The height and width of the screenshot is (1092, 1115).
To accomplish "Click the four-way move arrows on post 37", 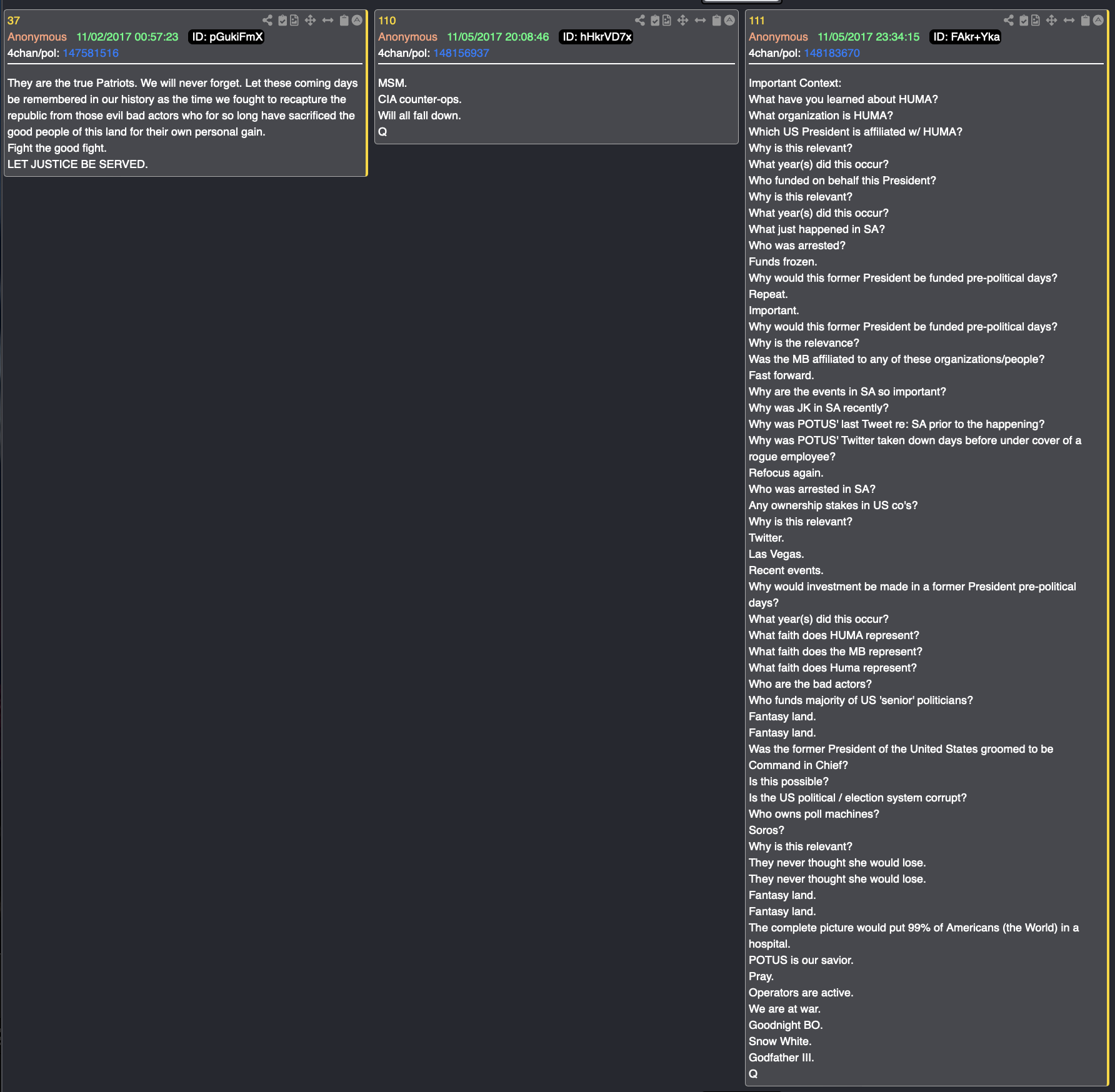I will pos(310,21).
